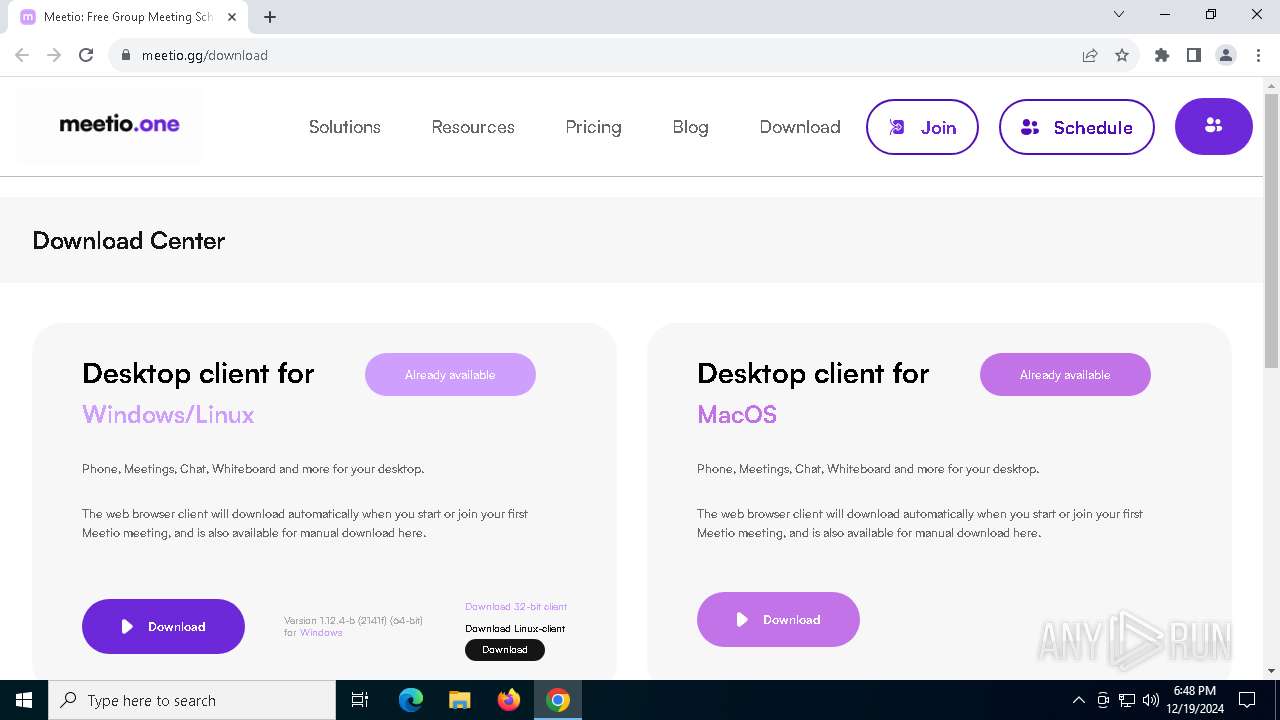Click the Chrome taskbar icon
This screenshot has height=720, width=1280.
click(558, 700)
